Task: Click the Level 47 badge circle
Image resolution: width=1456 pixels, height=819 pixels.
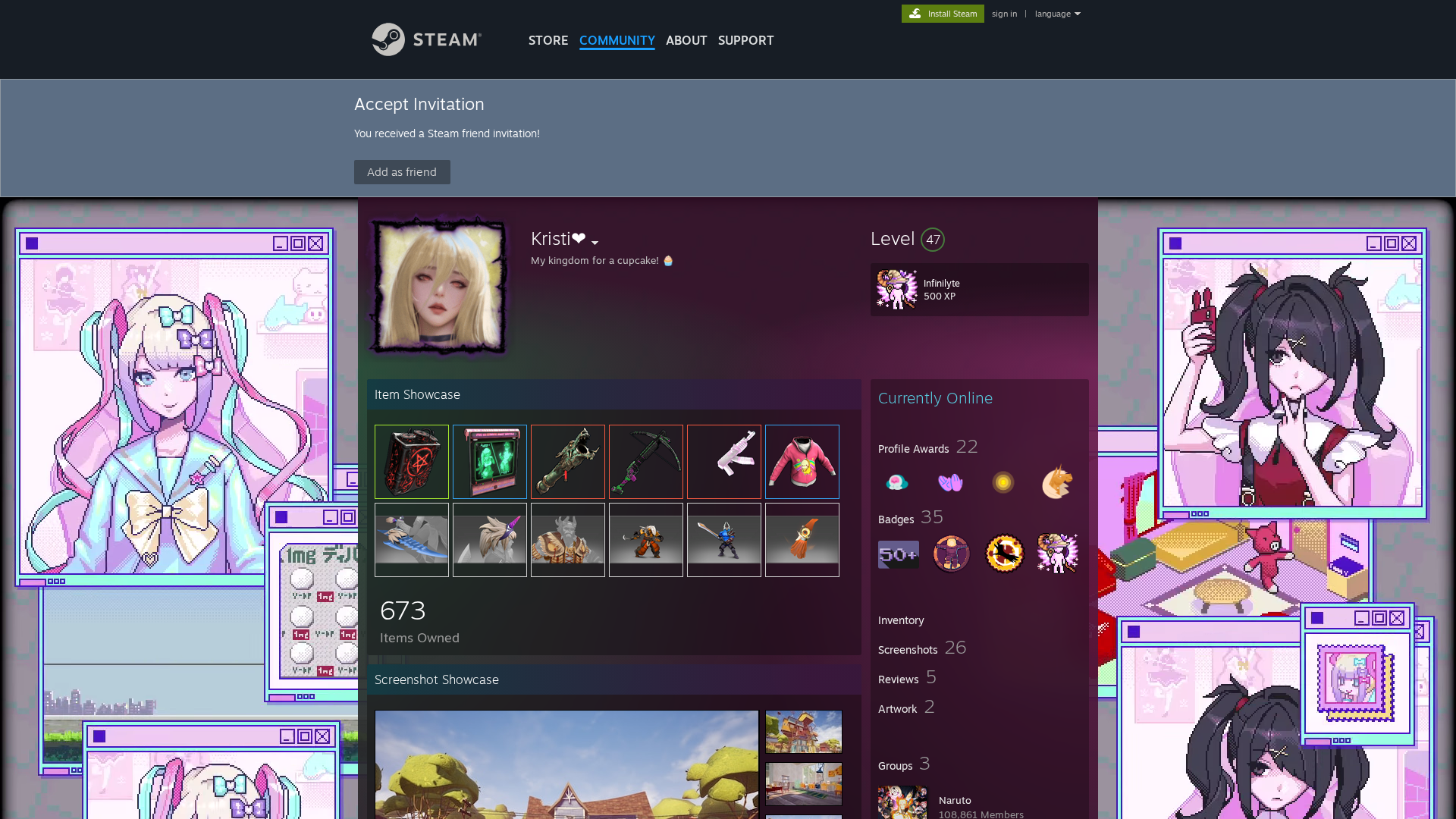Action: [933, 240]
